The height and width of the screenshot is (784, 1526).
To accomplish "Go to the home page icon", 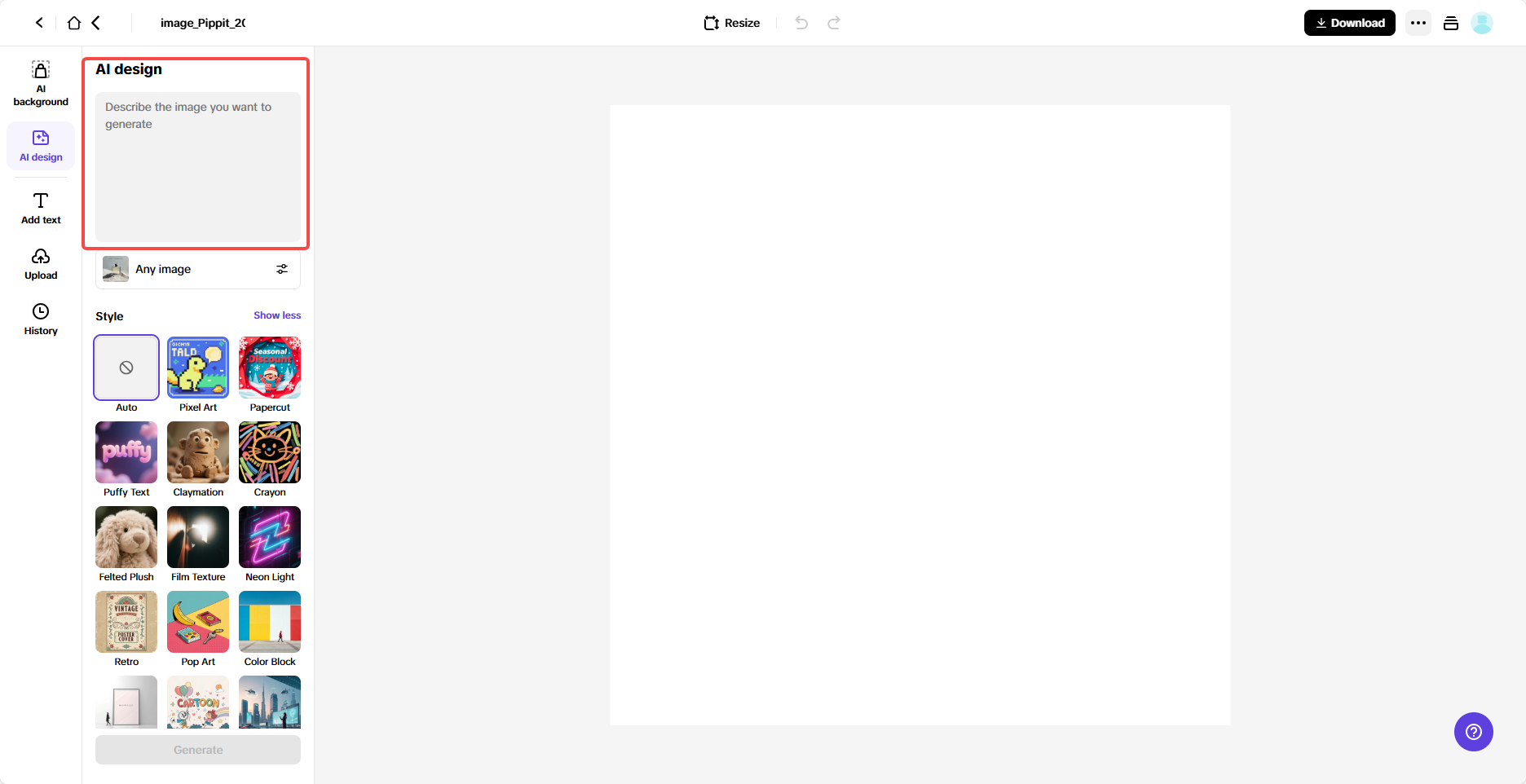I will pyautogui.click(x=74, y=23).
